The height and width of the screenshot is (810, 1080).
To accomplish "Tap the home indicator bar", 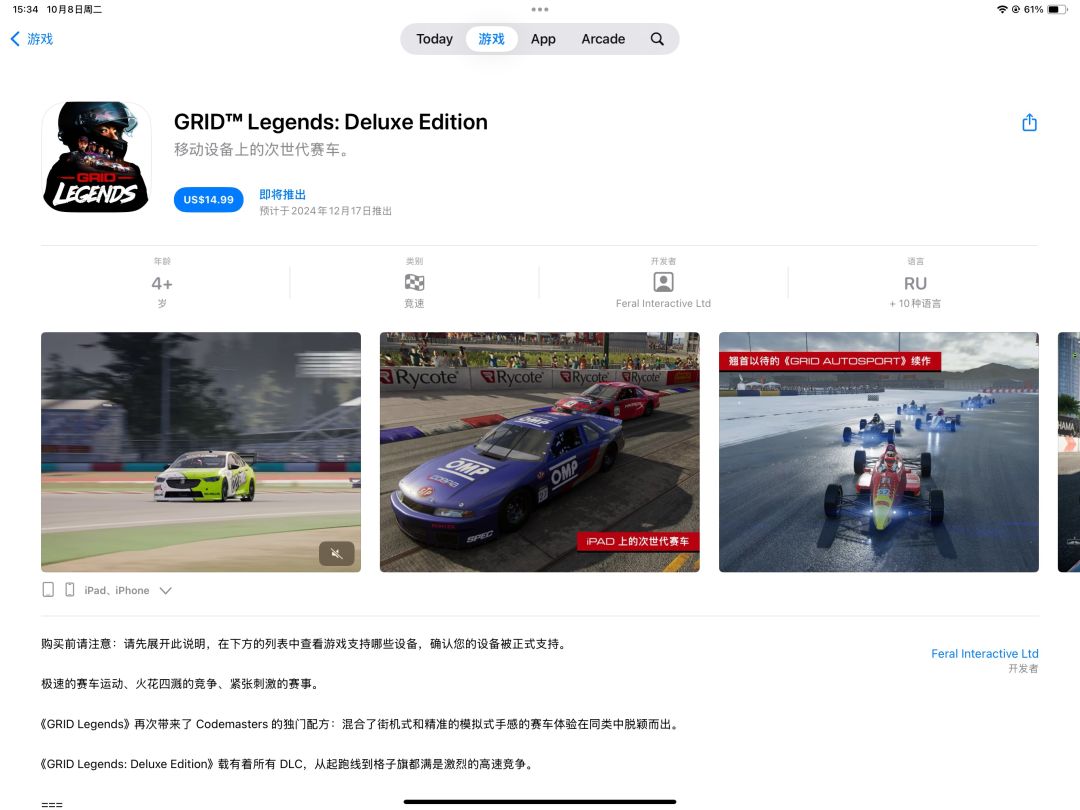I will [x=540, y=802].
